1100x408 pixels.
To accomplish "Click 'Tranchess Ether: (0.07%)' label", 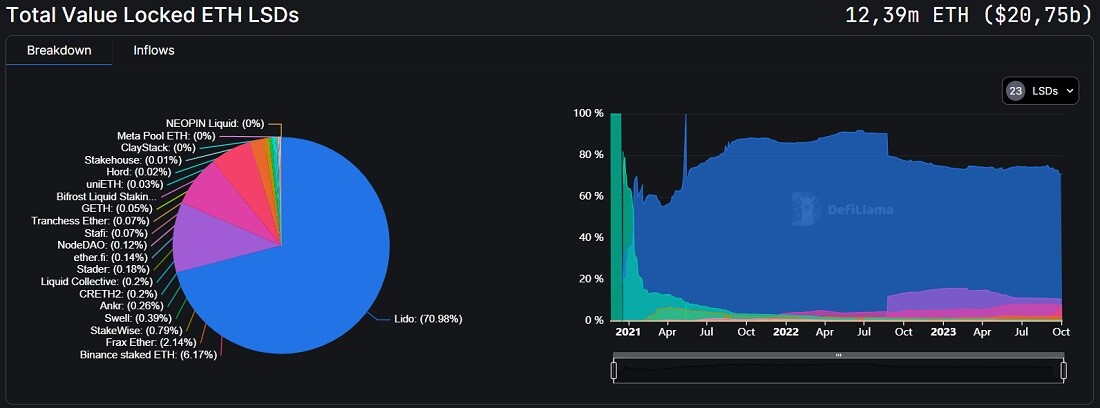I will pyautogui.click(x=89, y=221).
